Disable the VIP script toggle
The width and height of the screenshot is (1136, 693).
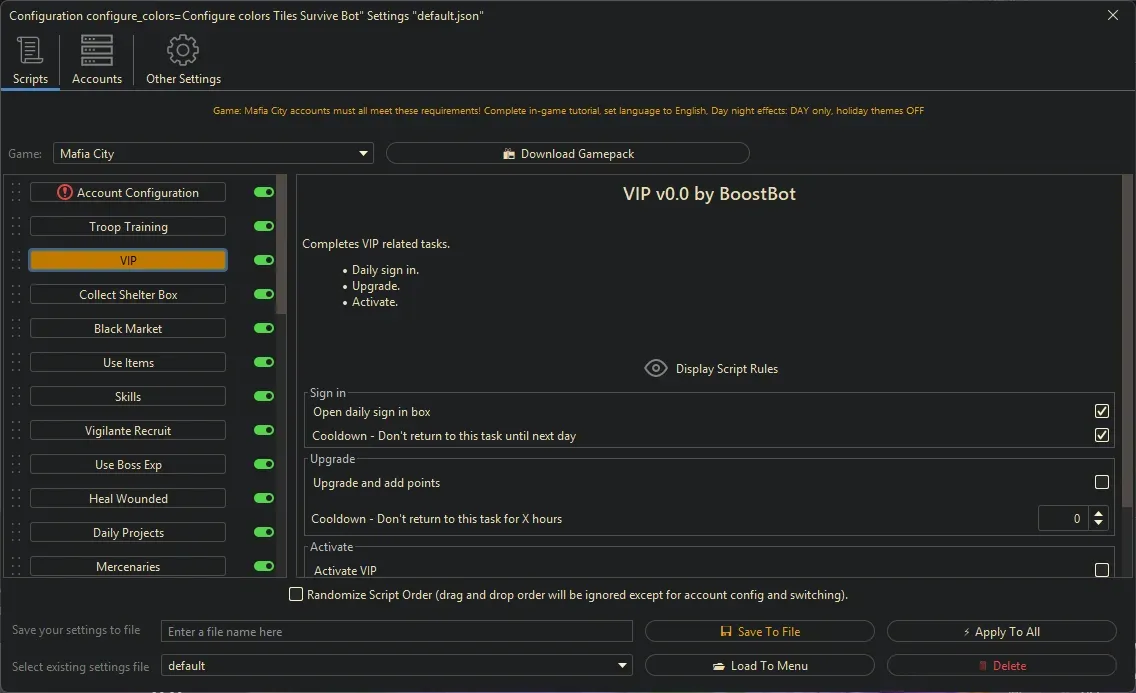pyautogui.click(x=264, y=261)
